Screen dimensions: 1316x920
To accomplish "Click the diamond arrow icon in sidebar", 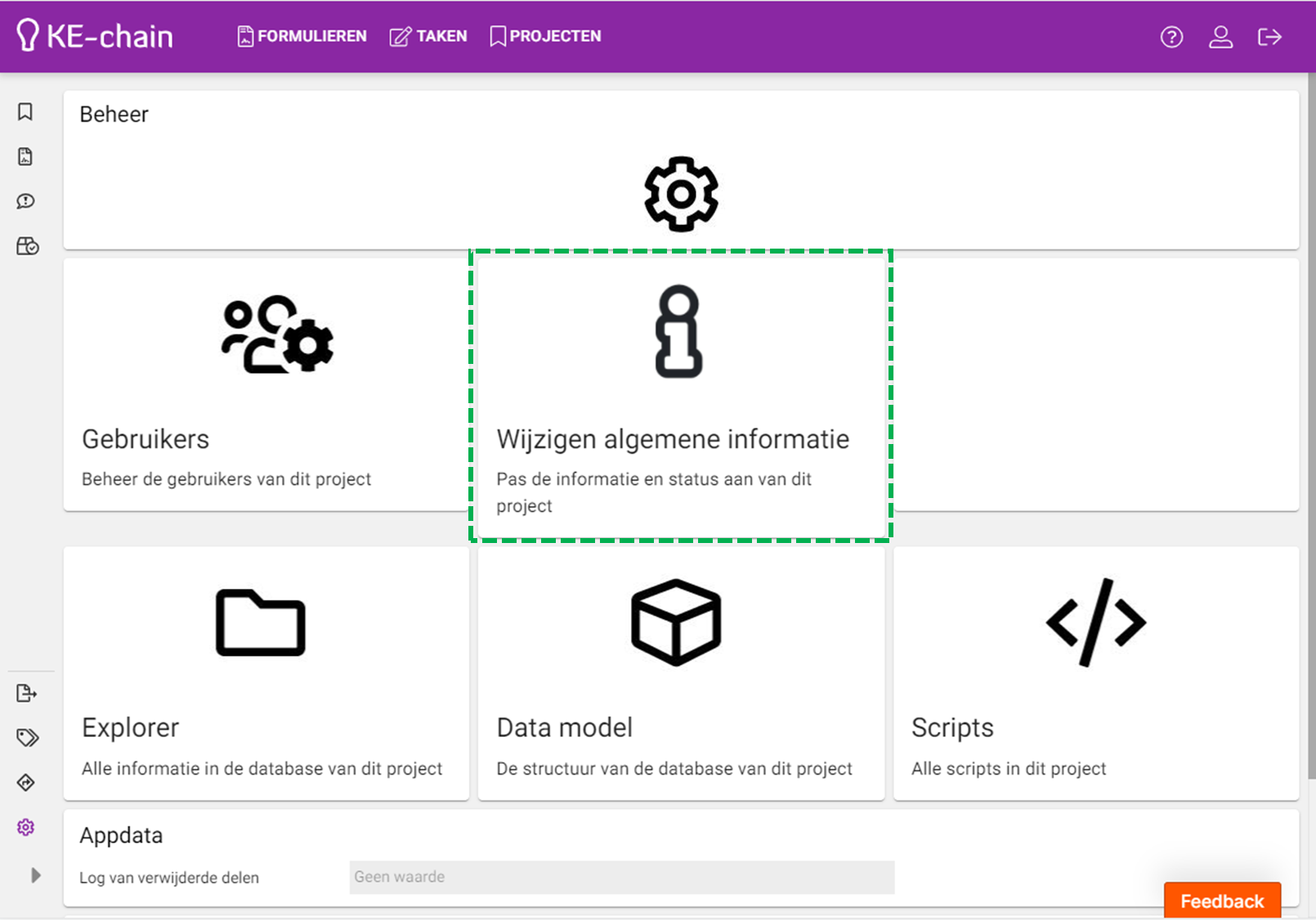I will [26, 783].
